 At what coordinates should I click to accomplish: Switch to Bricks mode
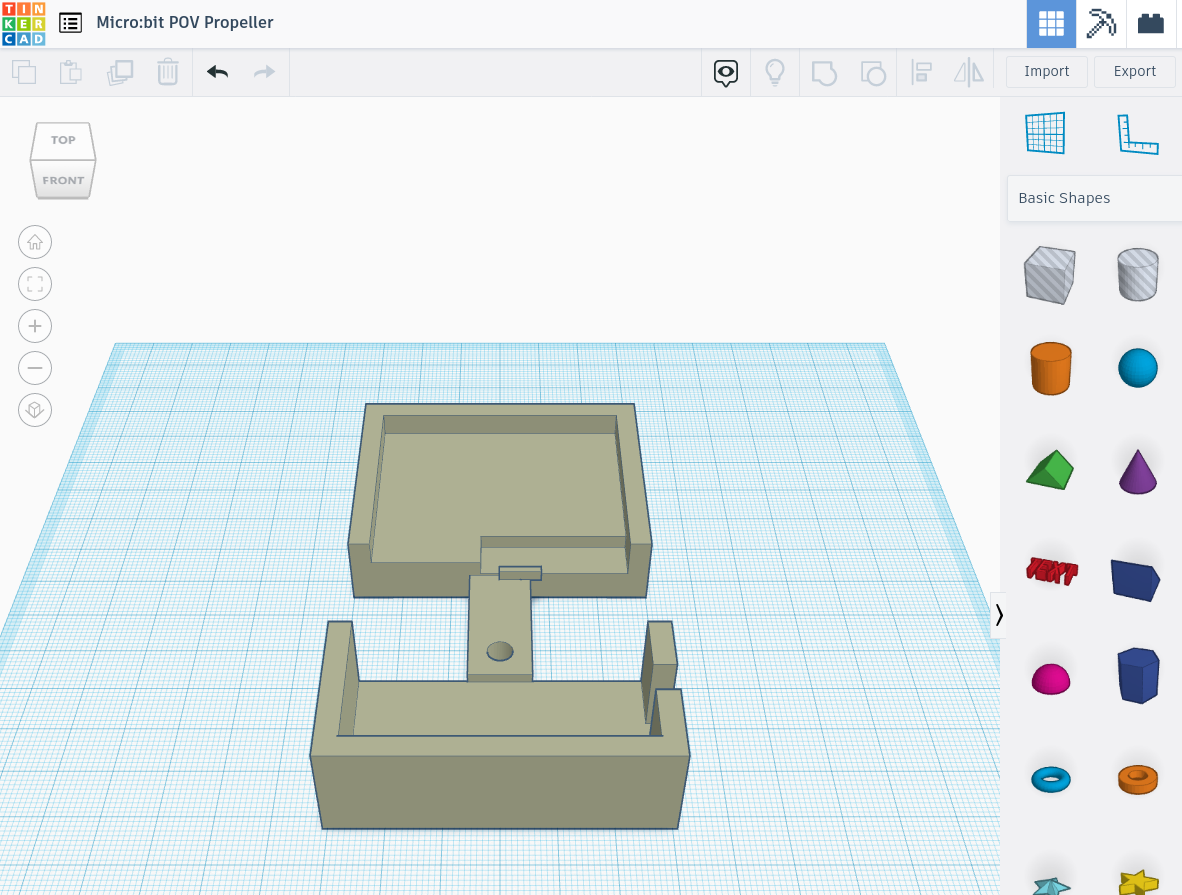point(1150,23)
